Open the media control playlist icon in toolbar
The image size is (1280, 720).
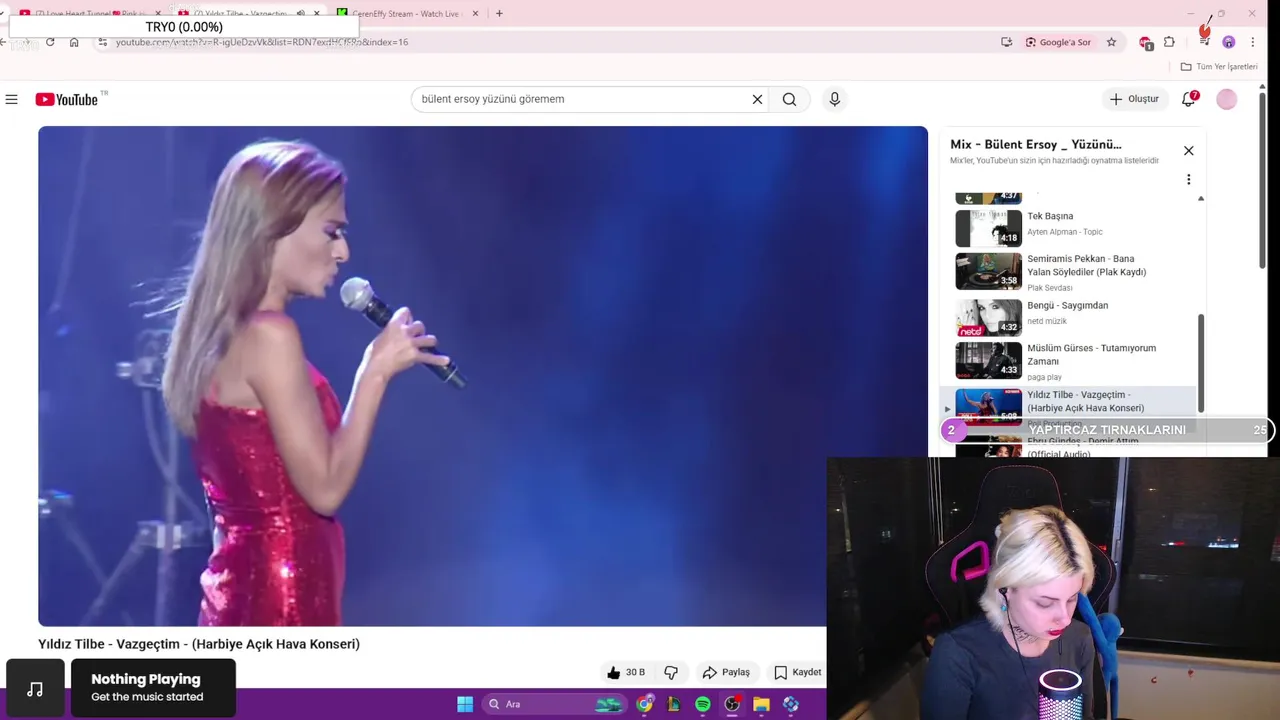[1204, 42]
